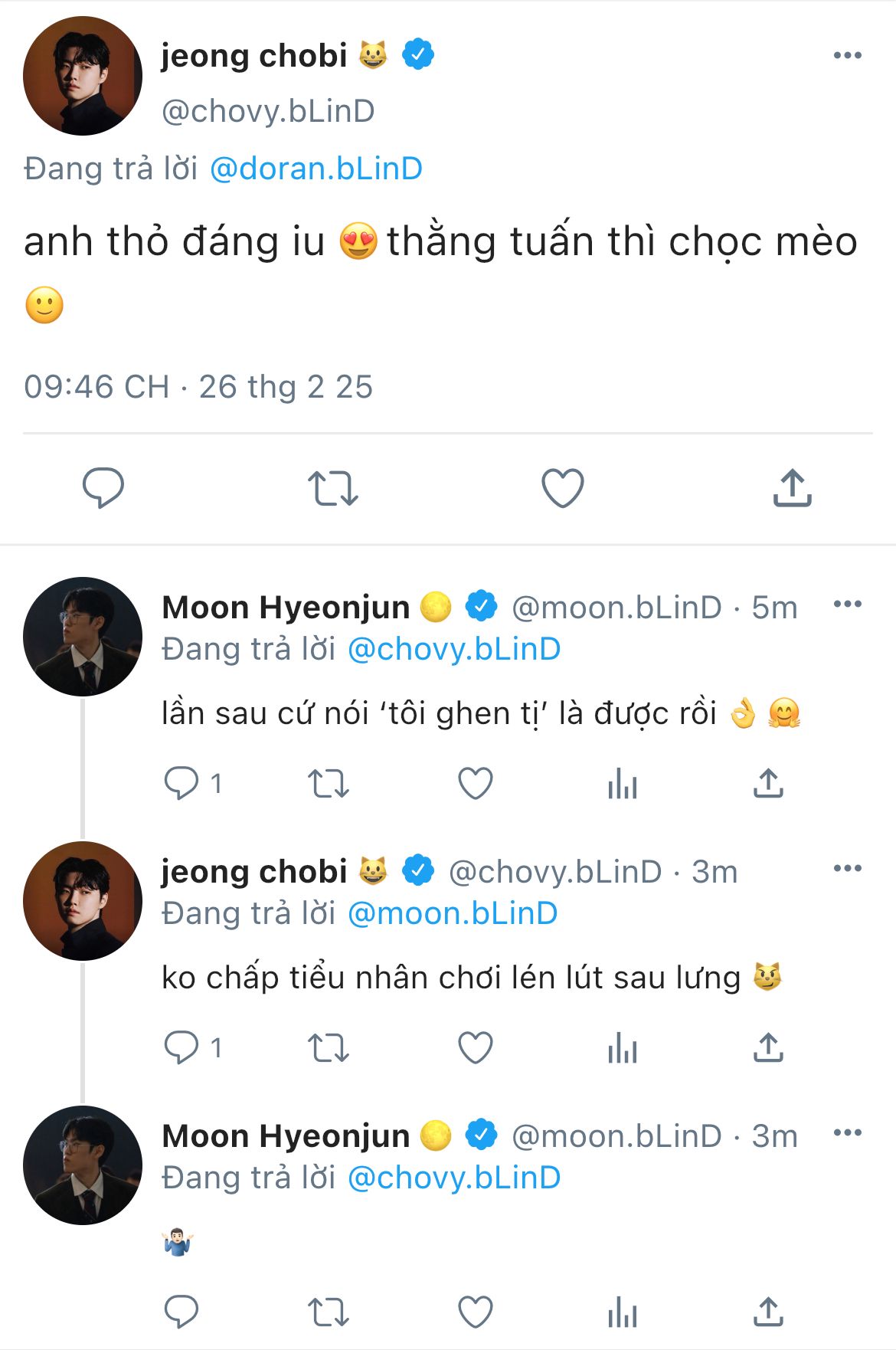View analytics for Moon's shrug emoji reply
This screenshot has height=1350, width=896.
[622, 1312]
